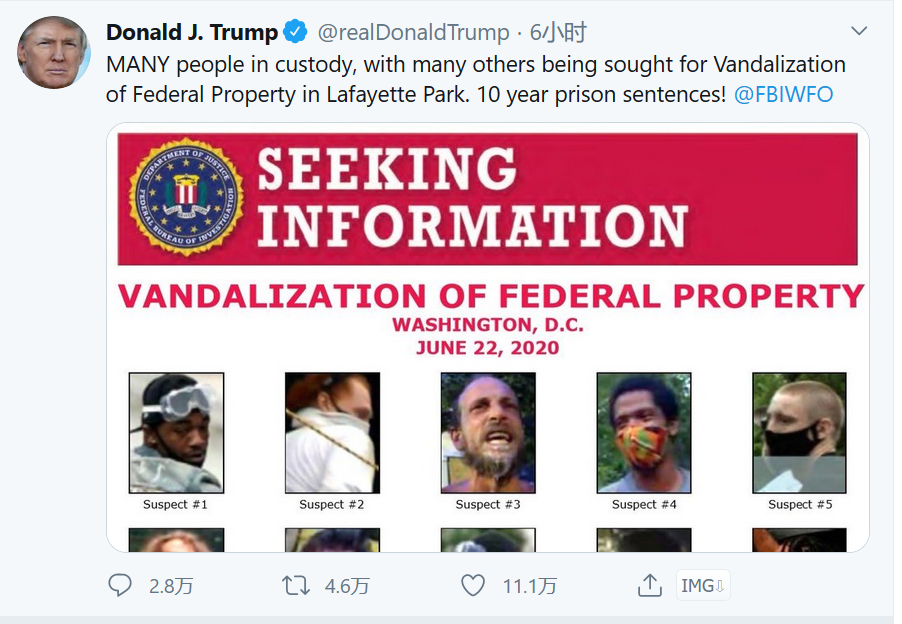Click the Seeking Information red banner
The height and width of the screenshot is (624, 902).
click(x=560, y=198)
